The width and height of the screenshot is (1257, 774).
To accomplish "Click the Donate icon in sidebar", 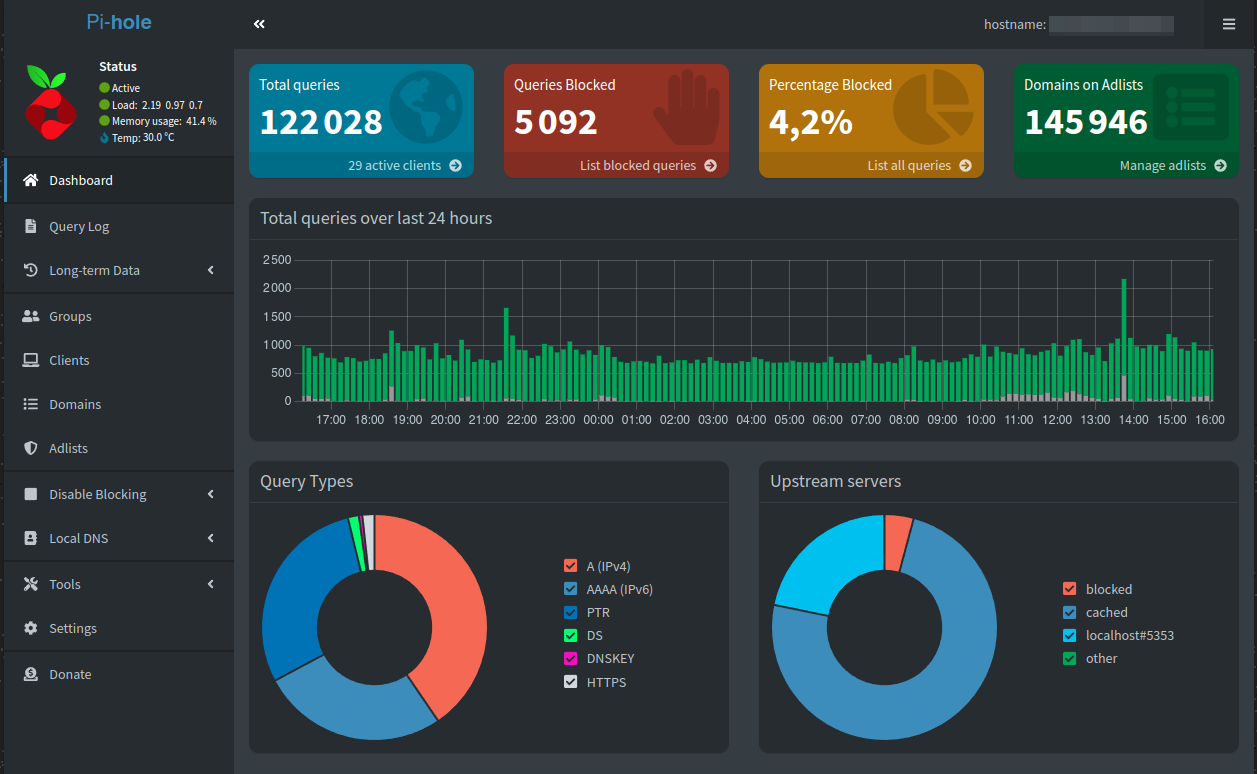I will (x=30, y=674).
